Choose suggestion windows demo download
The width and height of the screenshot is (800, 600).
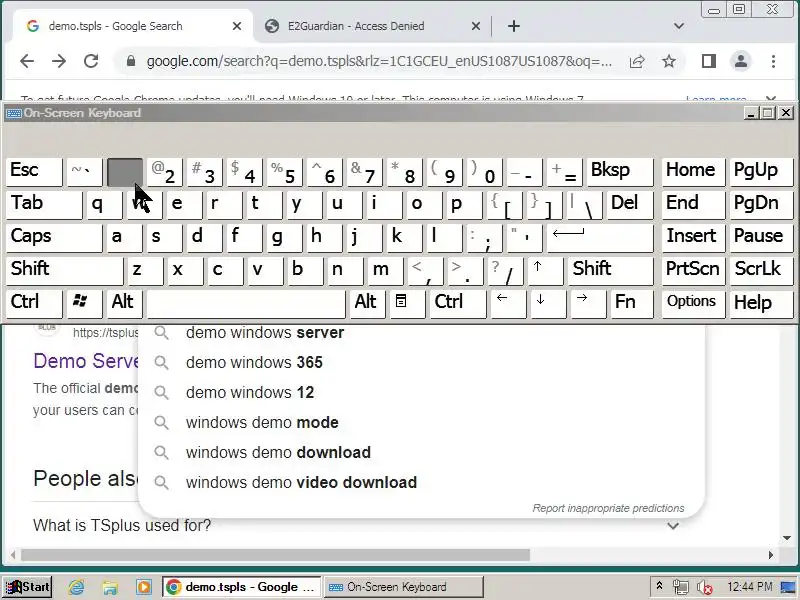421,453
